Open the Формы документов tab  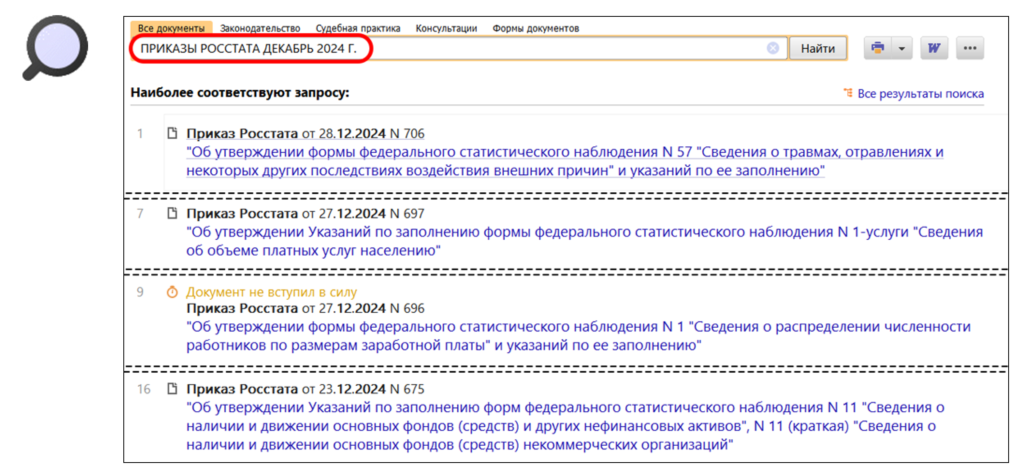coord(536,28)
